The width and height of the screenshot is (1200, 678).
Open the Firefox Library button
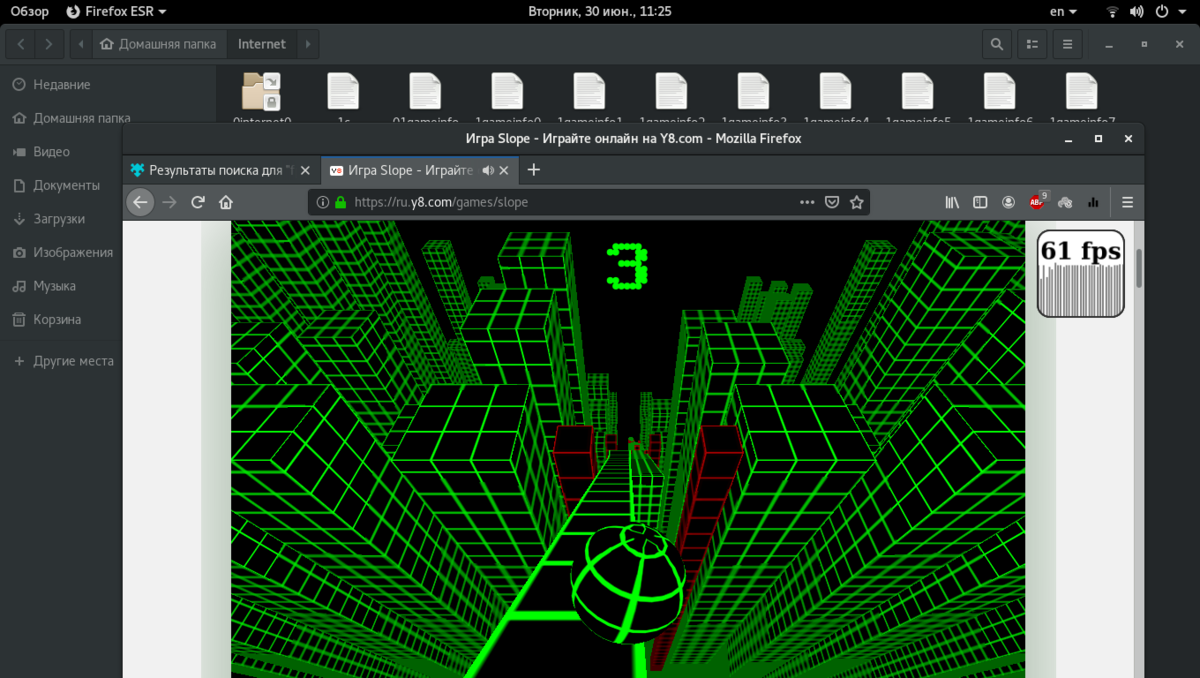(952, 202)
